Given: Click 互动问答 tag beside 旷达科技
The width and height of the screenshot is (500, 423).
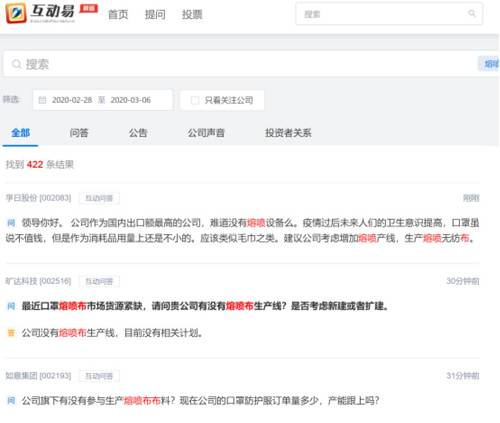Looking at the screenshot, I should [x=99, y=282].
